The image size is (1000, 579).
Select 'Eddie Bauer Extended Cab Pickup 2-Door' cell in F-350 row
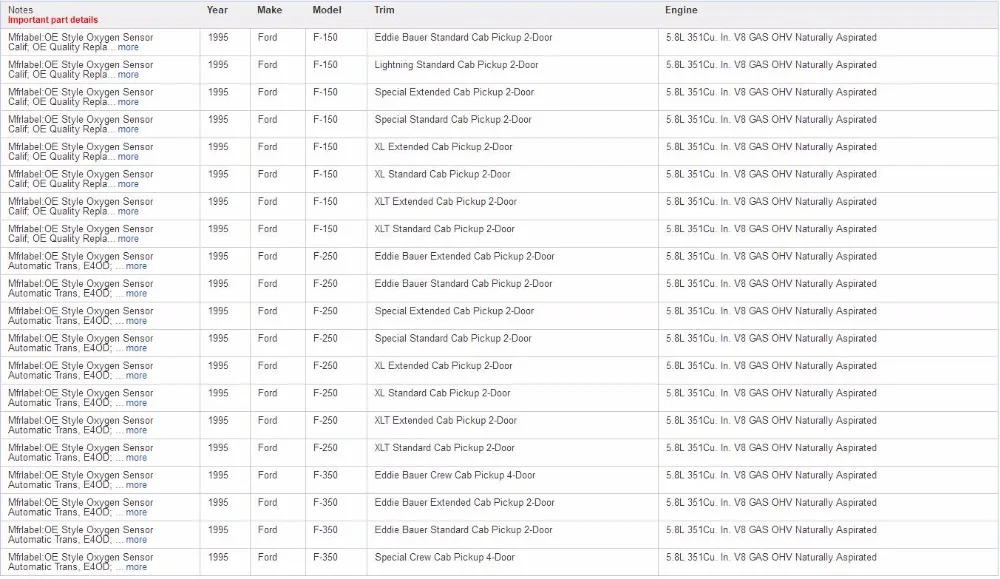click(464, 503)
